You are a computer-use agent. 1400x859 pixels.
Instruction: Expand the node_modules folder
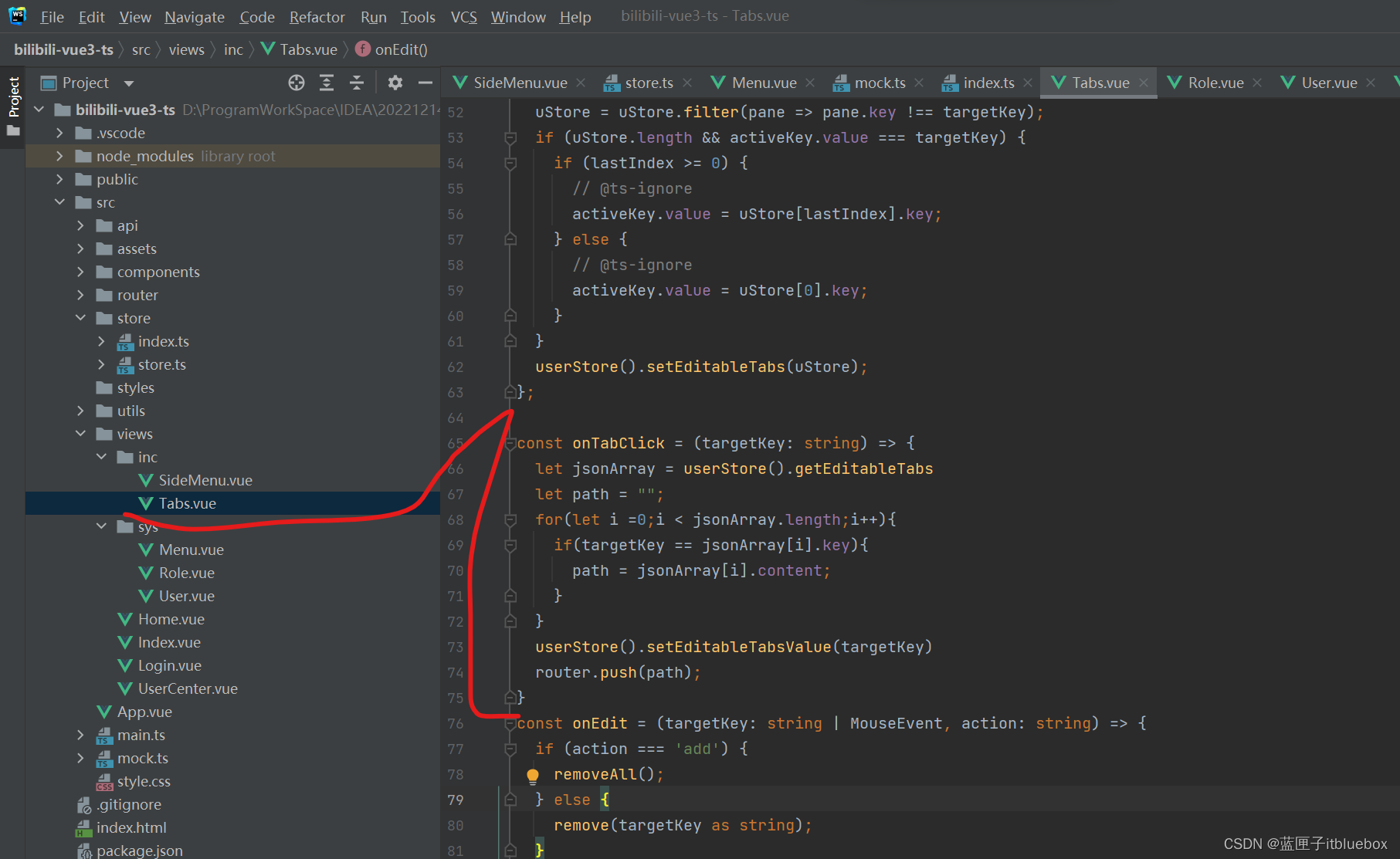[x=59, y=156]
